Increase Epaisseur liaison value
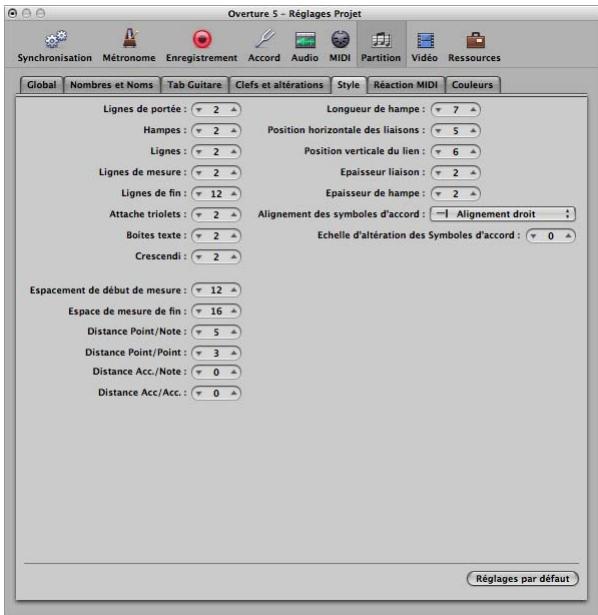This screenshot has height=615, width=598. click(473, 173)
